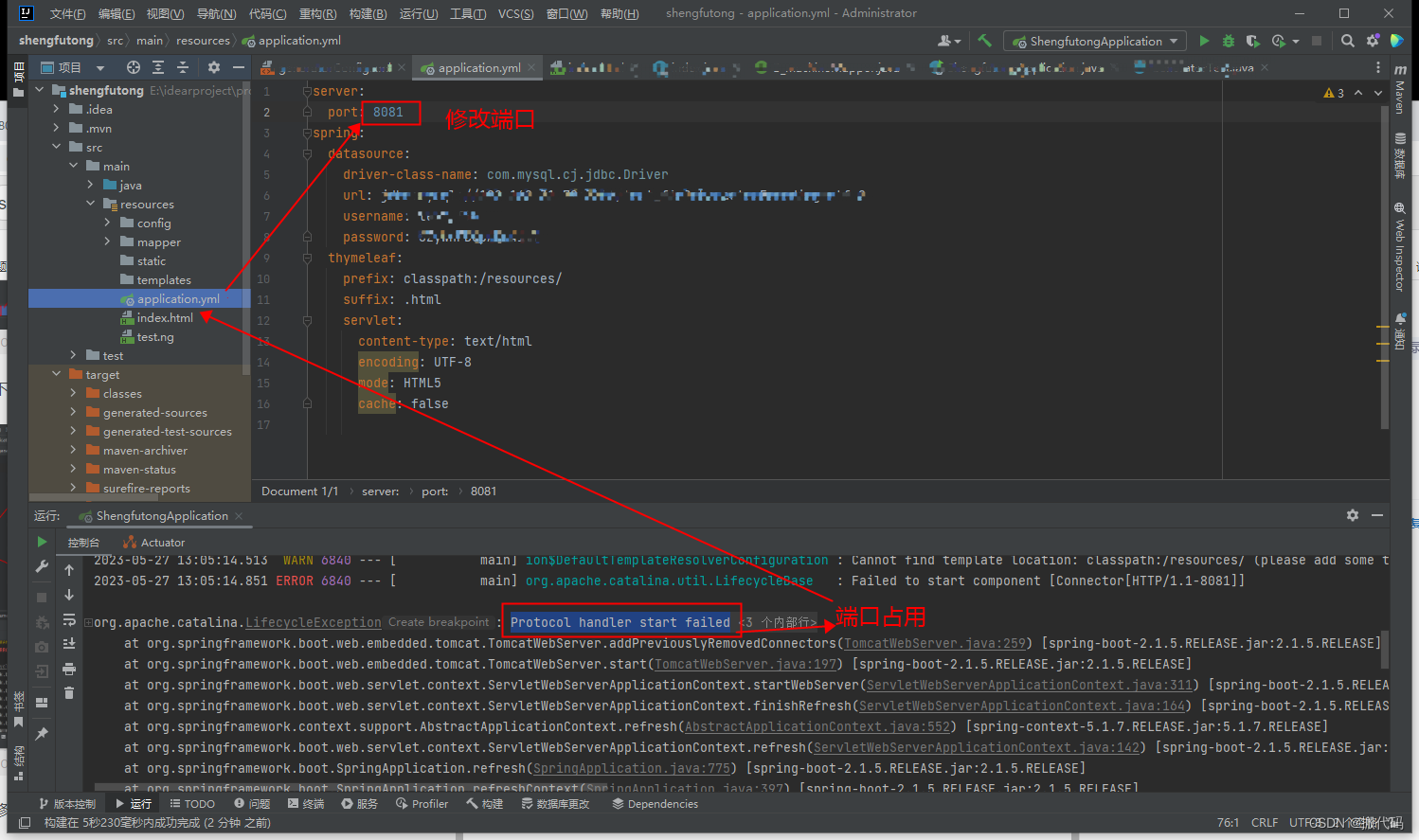This screenshot has width=1419, height=840.
Task: Open the 文件(F) menu
Action: click(67, 13)
